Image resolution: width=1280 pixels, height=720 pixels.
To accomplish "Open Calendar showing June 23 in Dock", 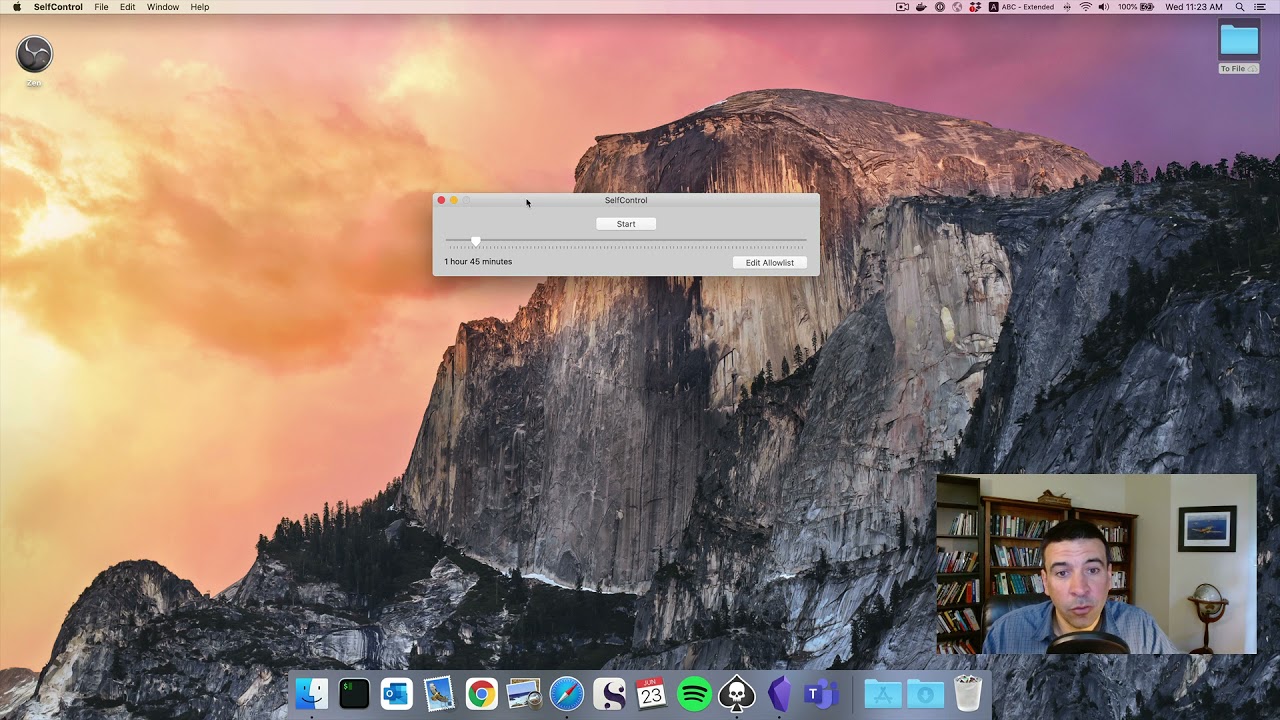I will click(652, 693).
